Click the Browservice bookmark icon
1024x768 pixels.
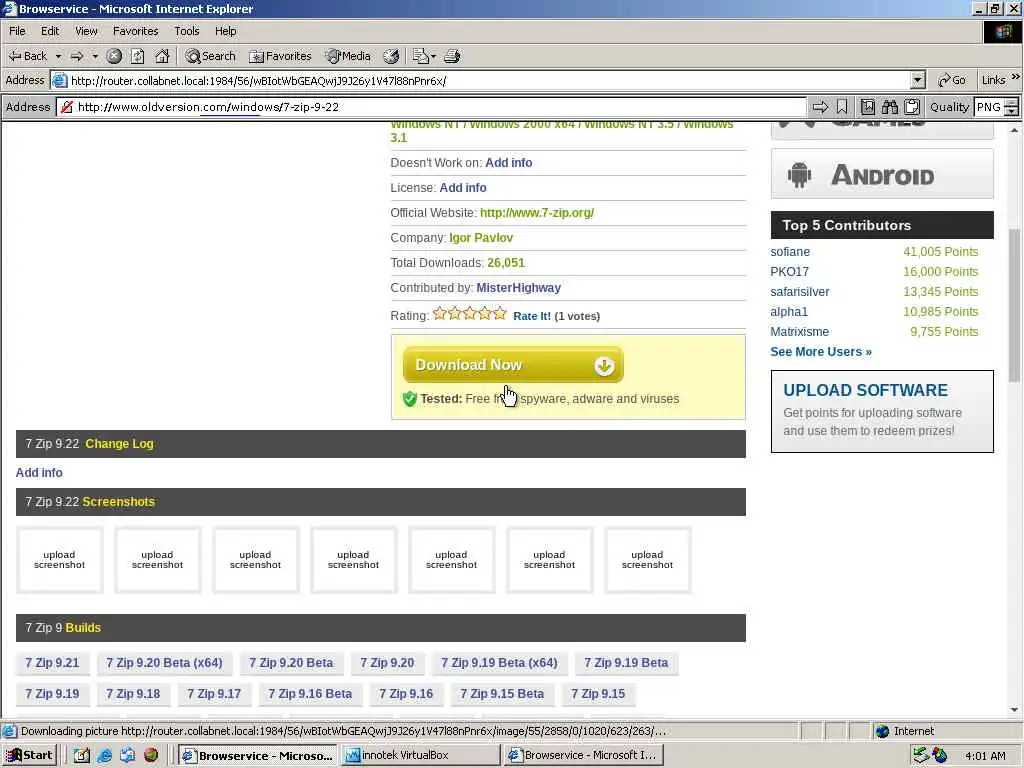[842, 107]
